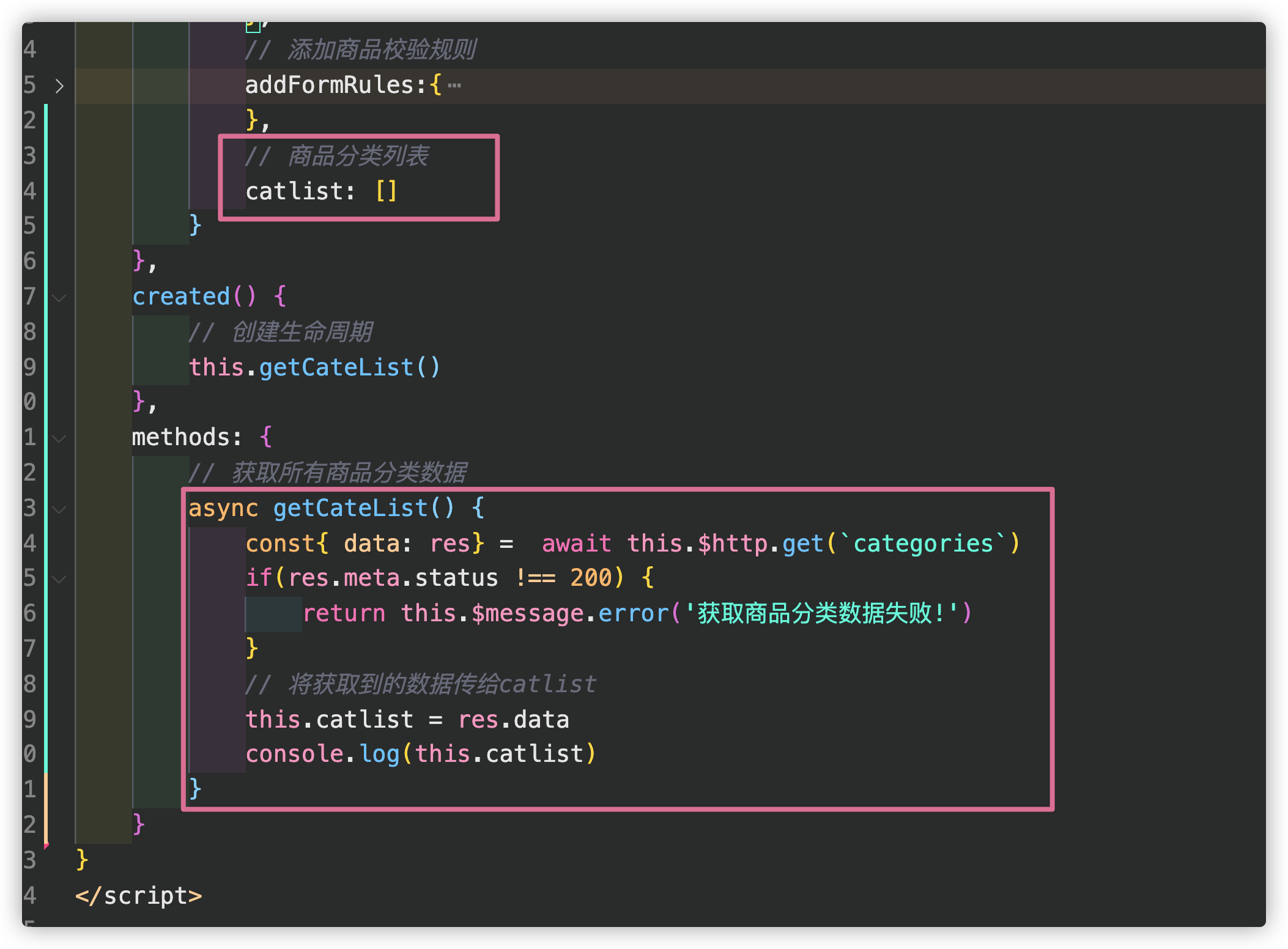Collapse the async getCateList fold chevron

(59, 509)
